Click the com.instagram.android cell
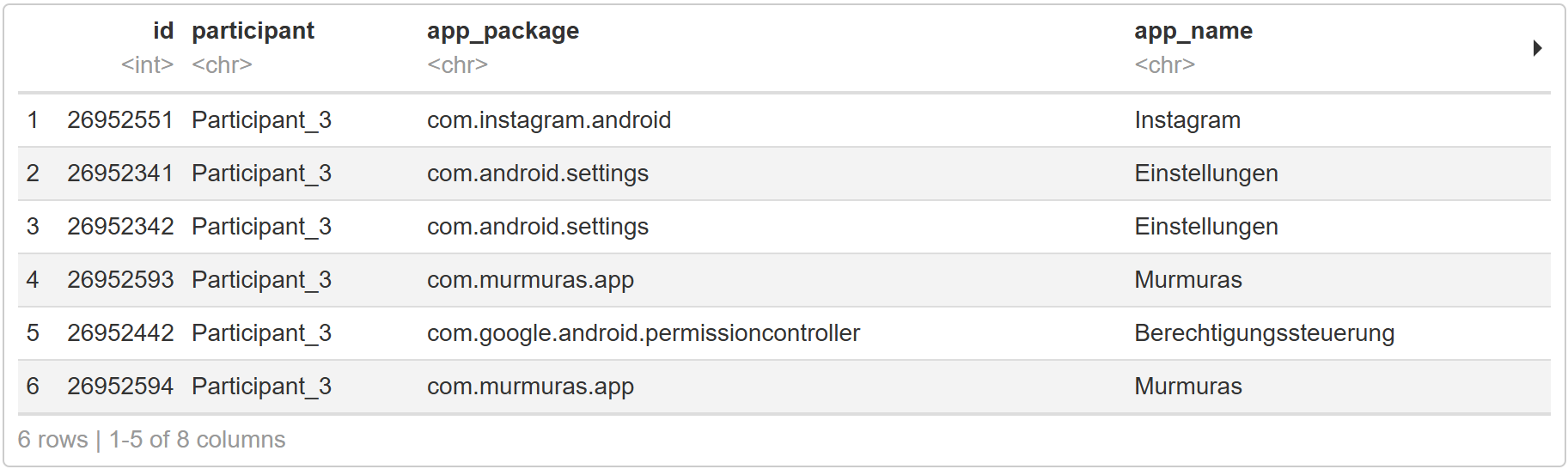The image size is (1568, 469). pos(549,120)
